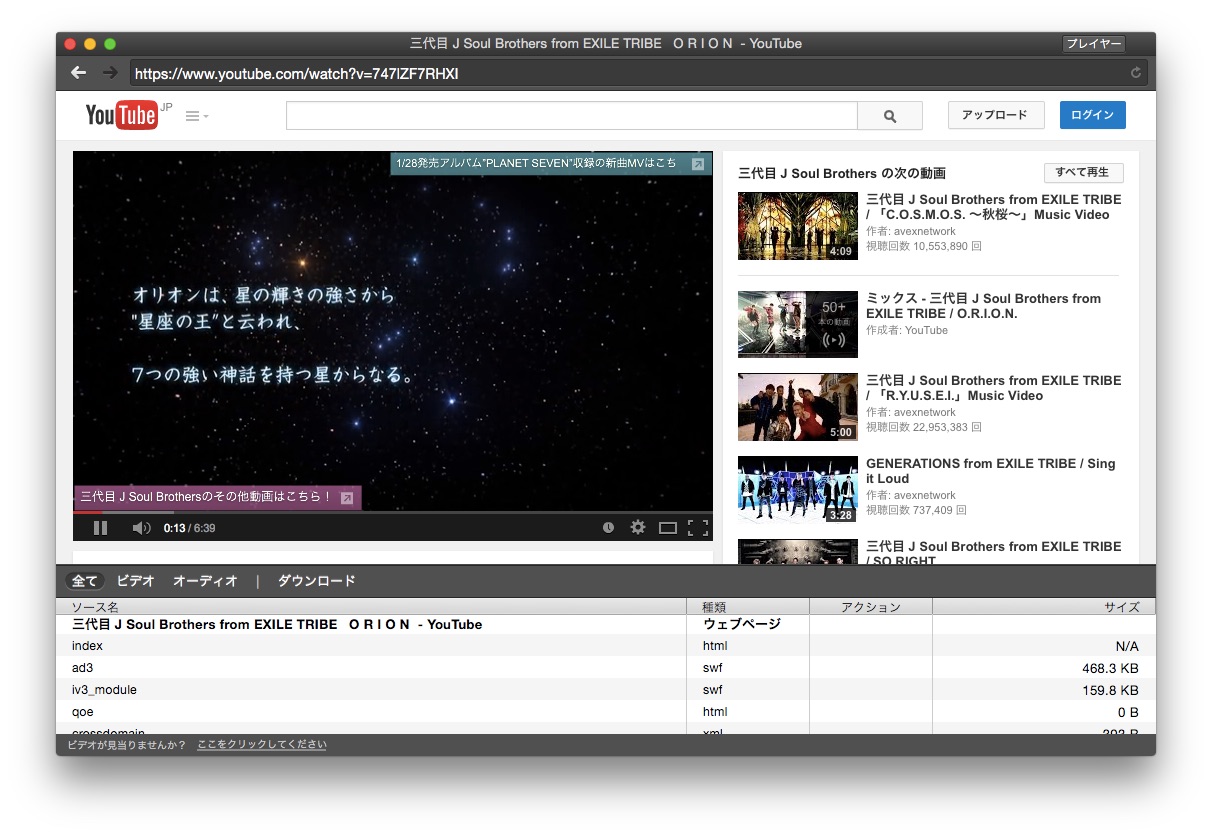Click the アップロード button
This screenshot has width=1212, height=836.
click(x=996, y=115)
